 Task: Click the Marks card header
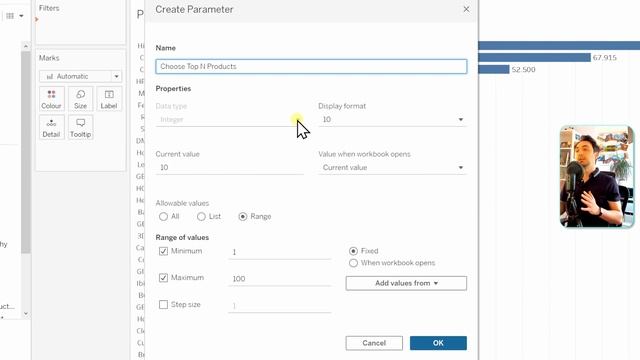49,58
